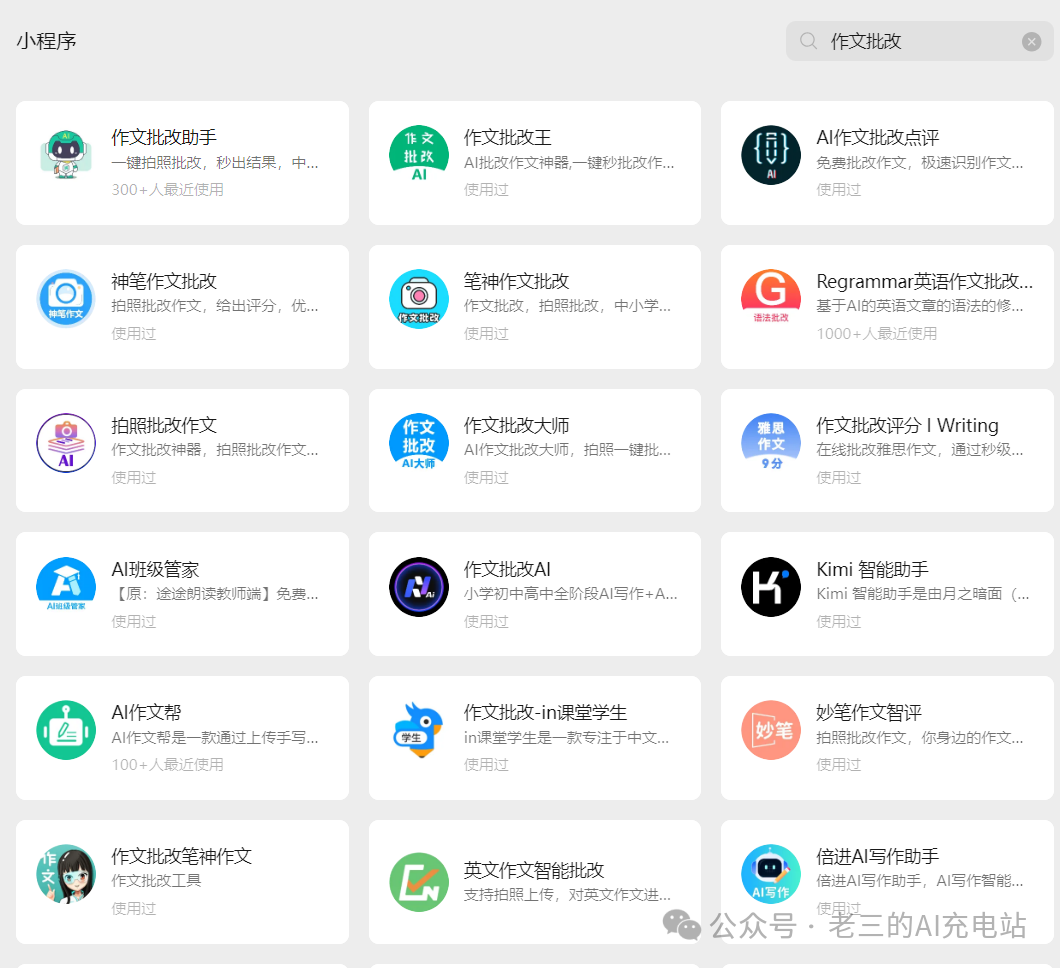Click description AI批改作文神器,一键秒批改
1060x968 pixels.
coord(569,163)
